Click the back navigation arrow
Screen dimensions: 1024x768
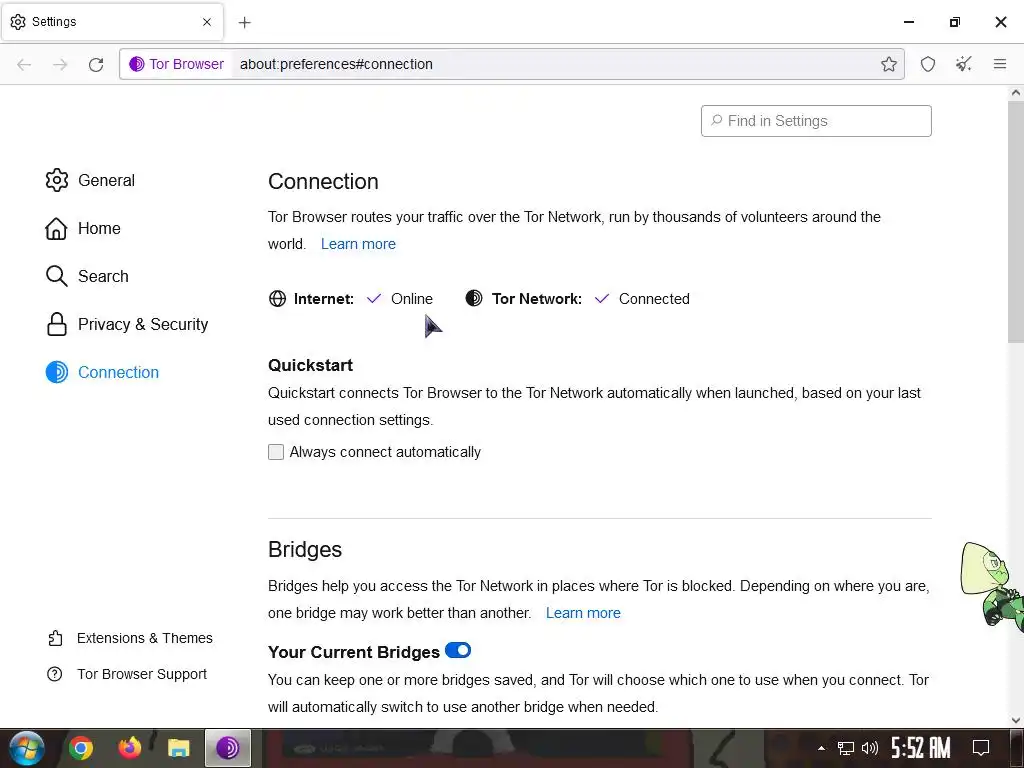coord(24,64)
